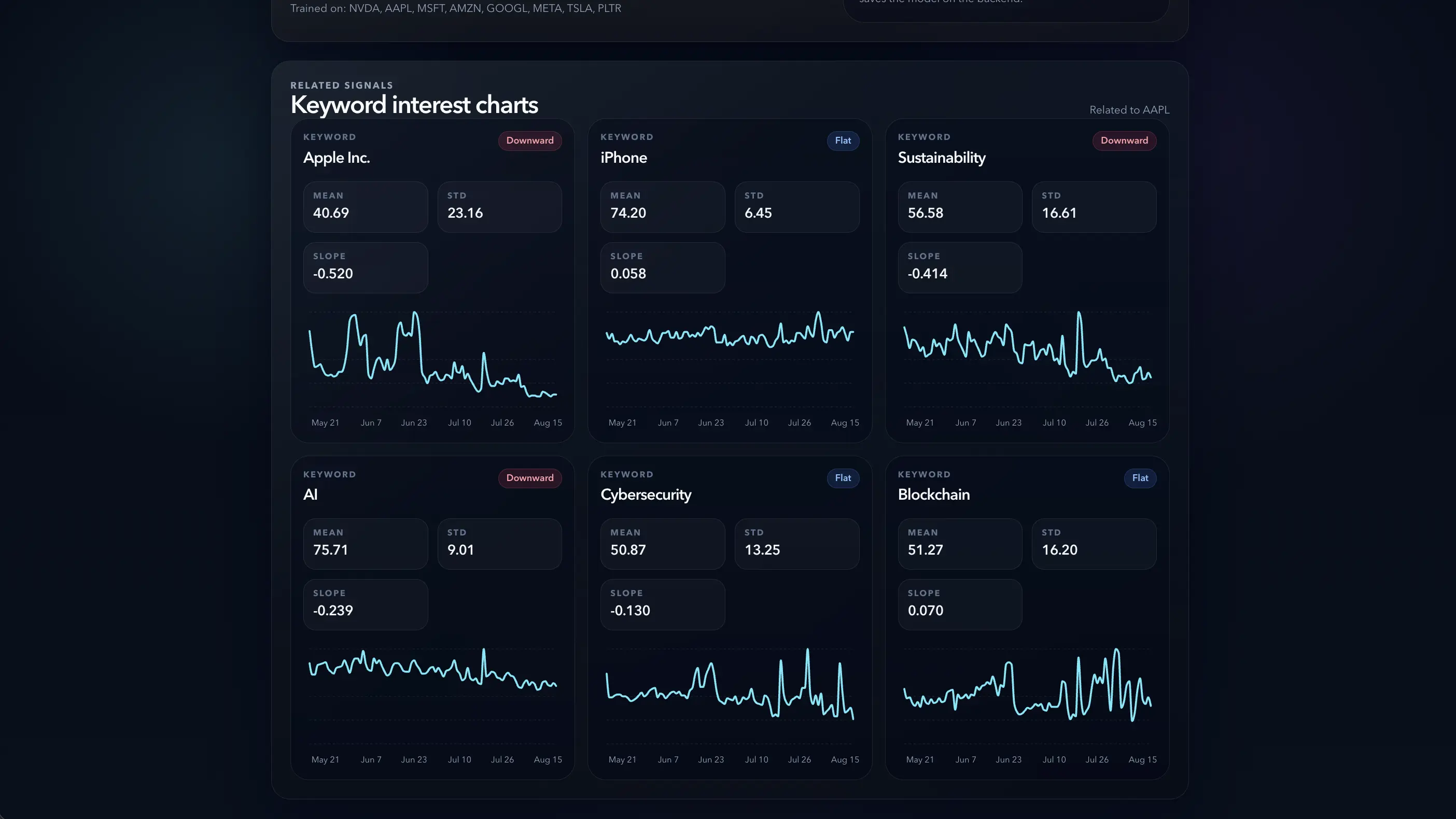The height and width of the screenshot is (819, 1456).
Task: Click the Sustainability slope value -0.414
Action: 928,274
